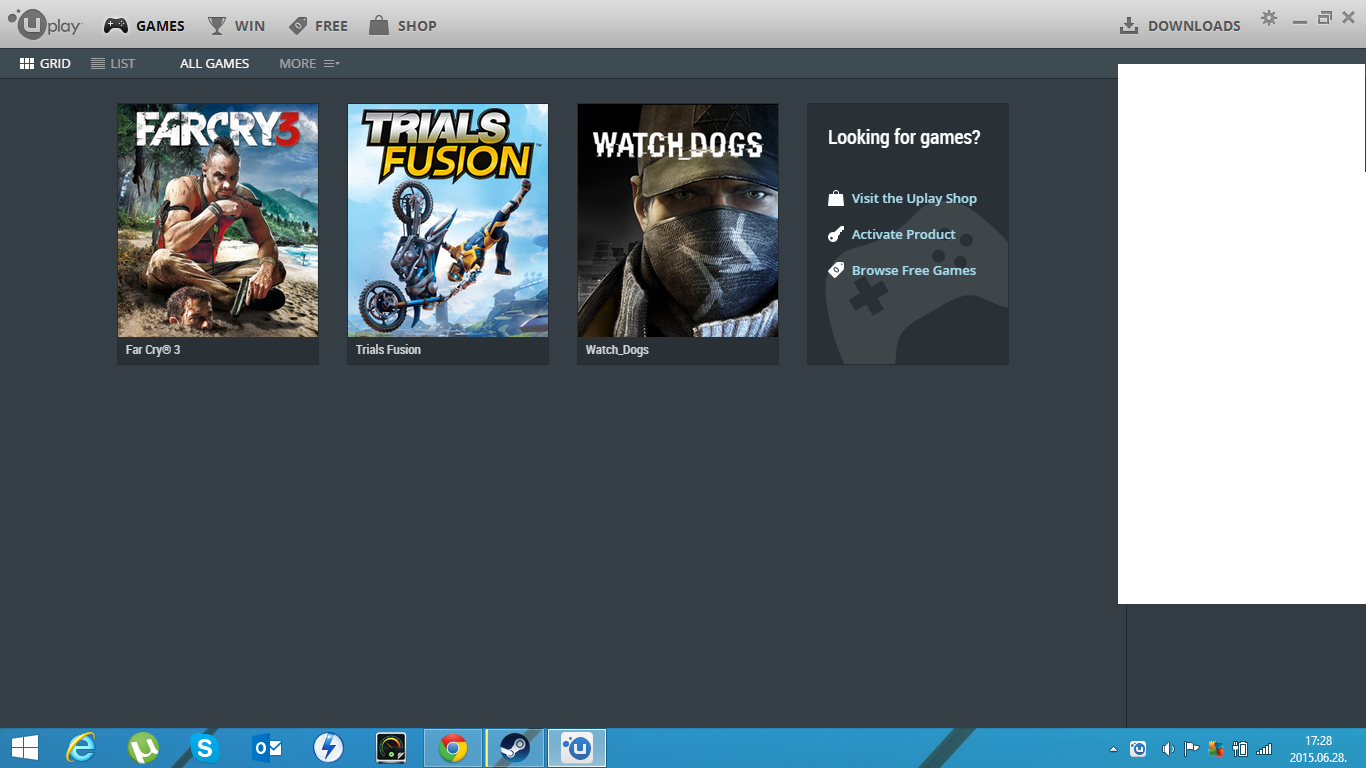Open the Downloads section
This screenshot has height=768, width=1366.
(x=1180, y=26)
